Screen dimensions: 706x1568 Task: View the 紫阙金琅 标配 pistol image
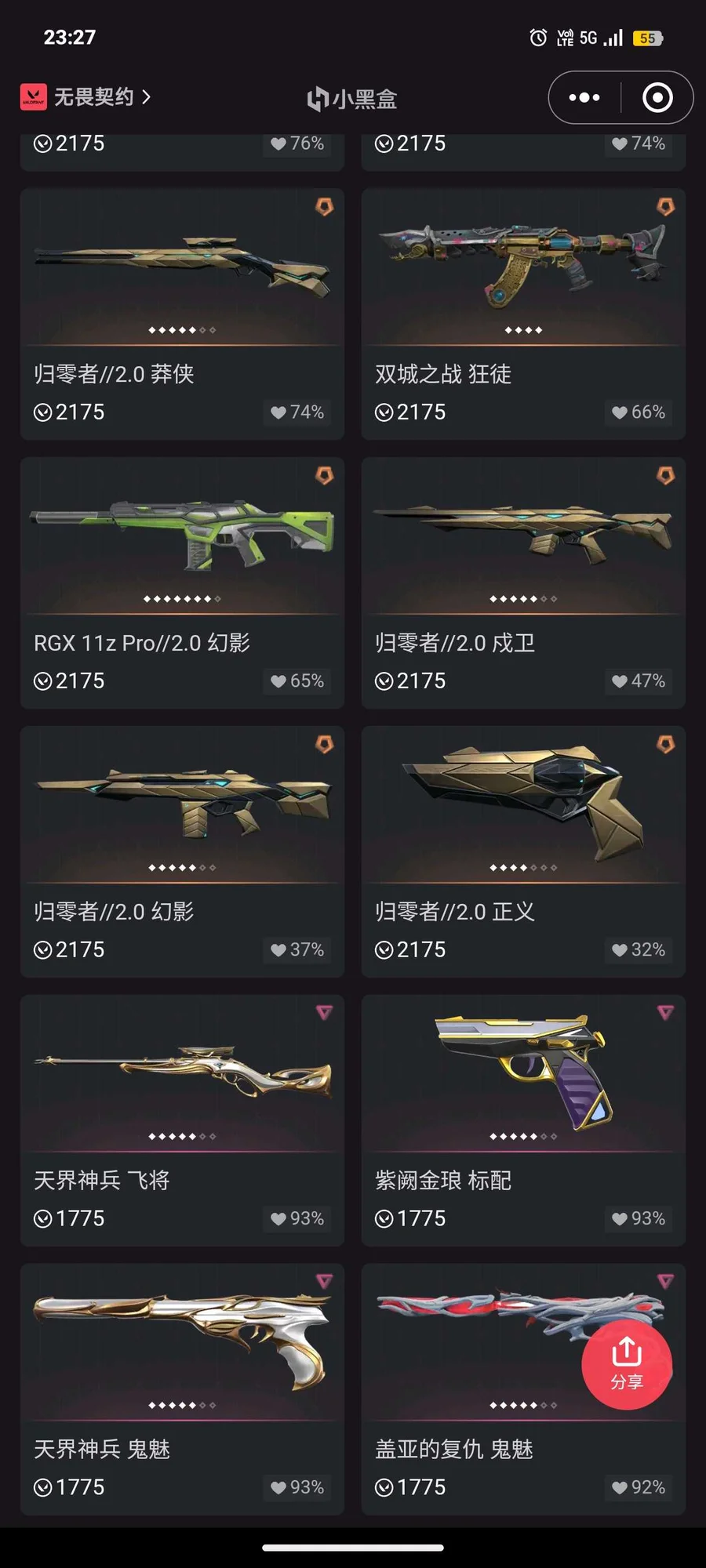(523, 1070)
